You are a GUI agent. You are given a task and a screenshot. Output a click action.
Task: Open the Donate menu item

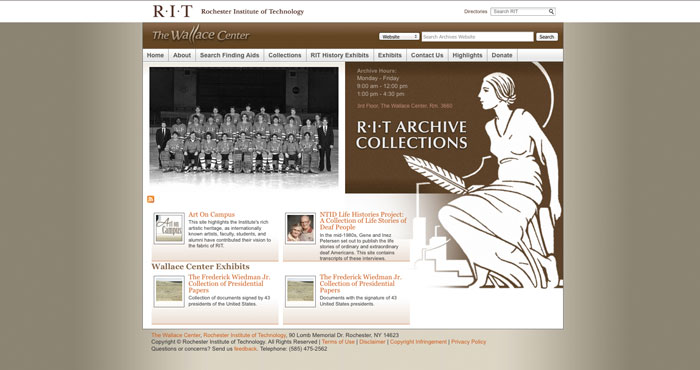(502, 55)
